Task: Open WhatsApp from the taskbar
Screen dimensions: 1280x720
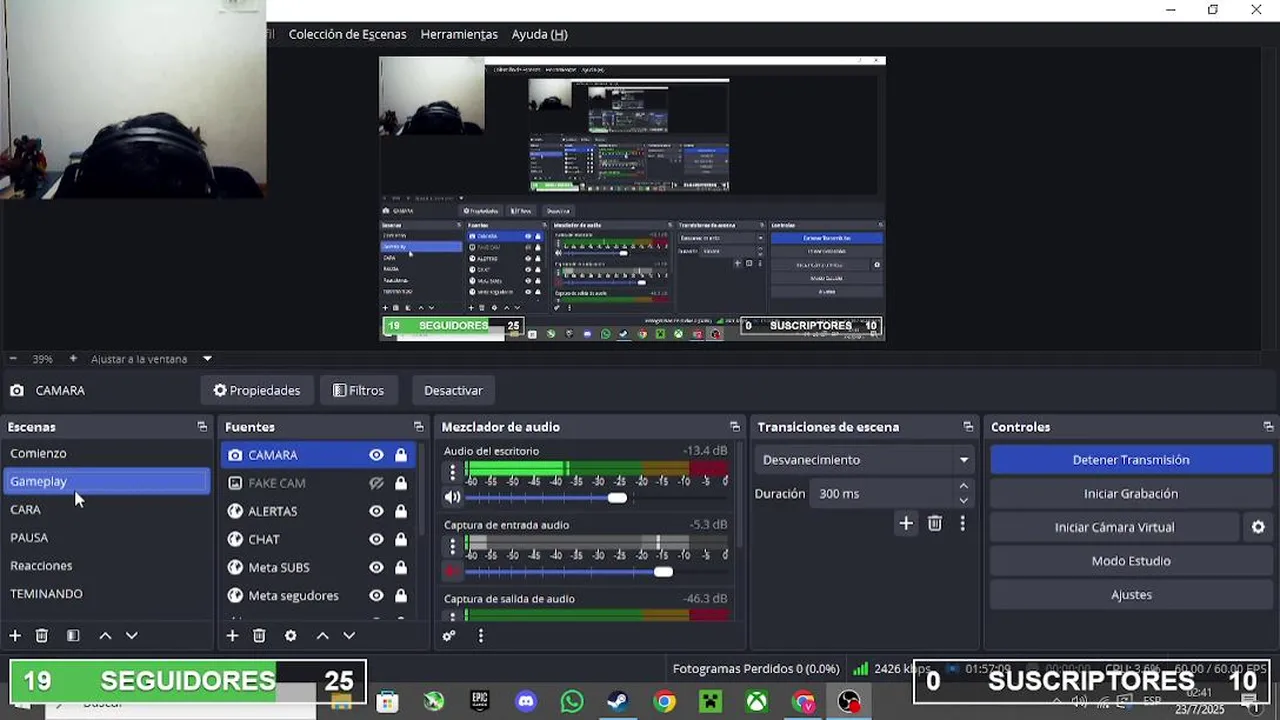Action: pyautogui.click(x=572, y=702)
